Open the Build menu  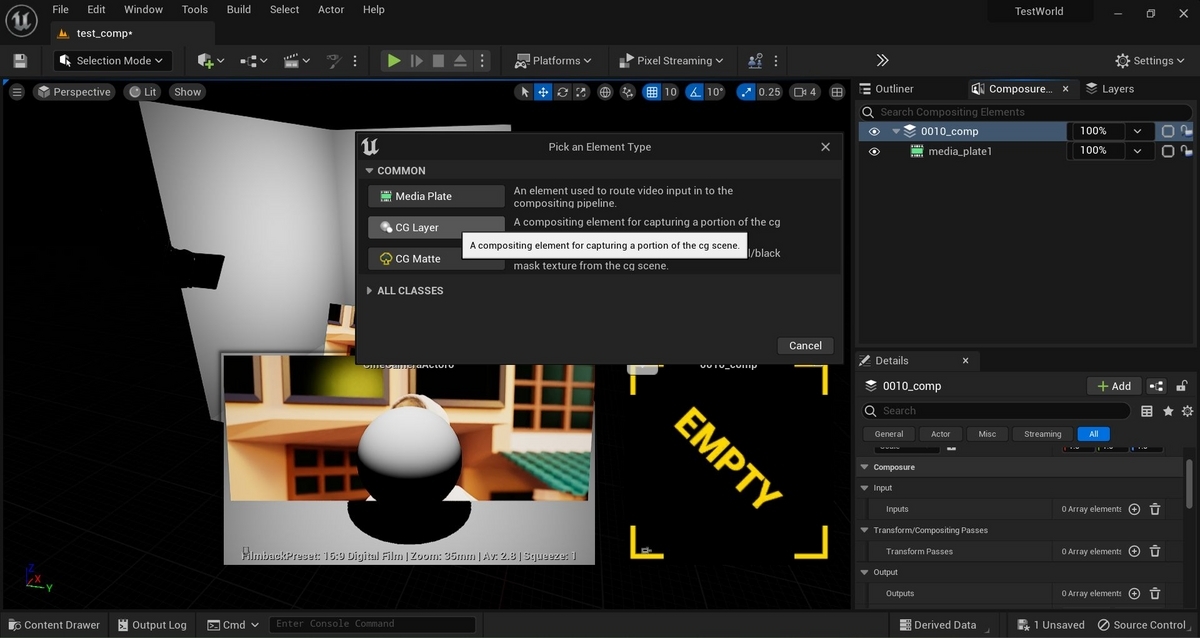click(x=239, y=10)
